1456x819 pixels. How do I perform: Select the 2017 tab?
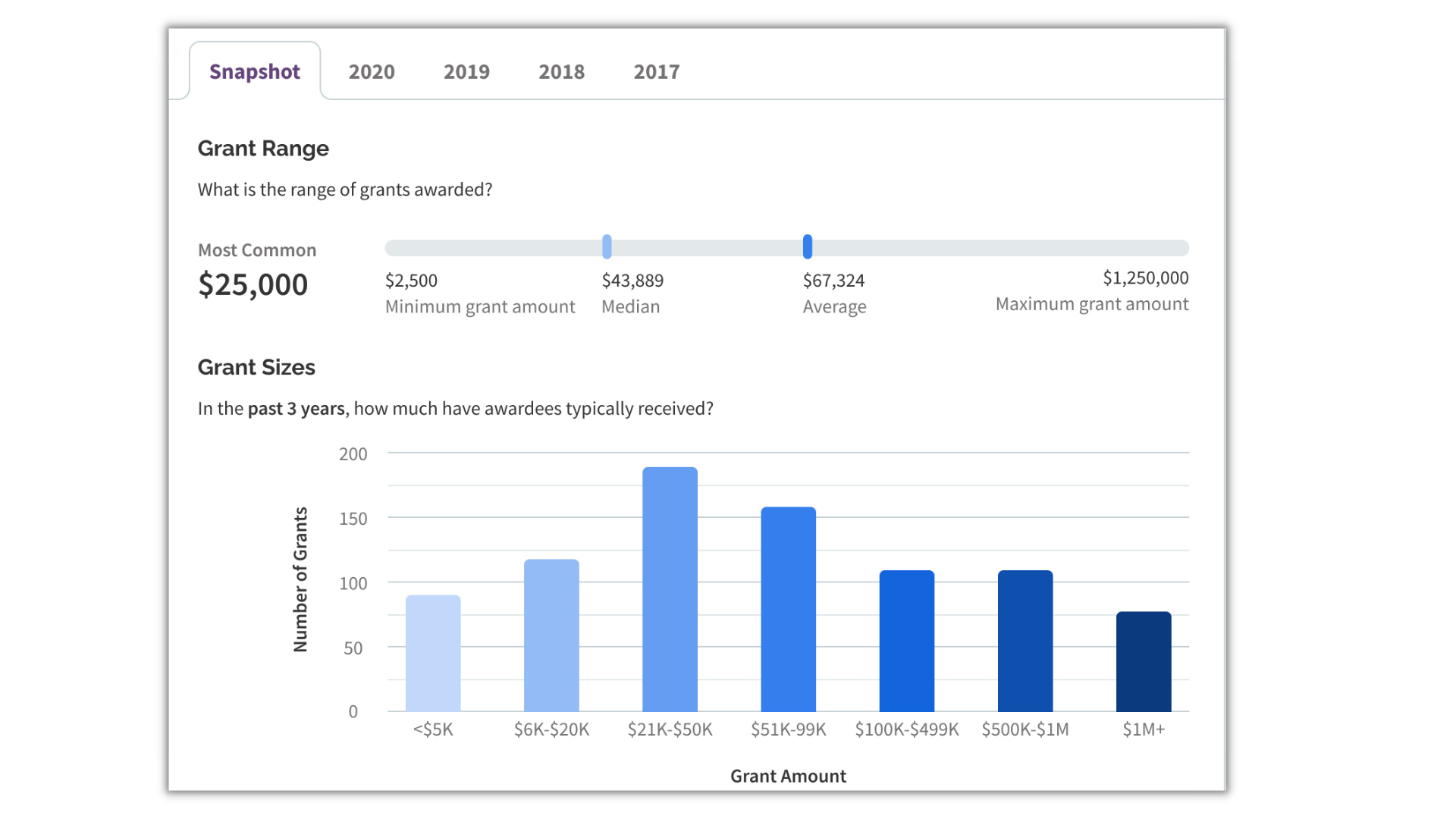point(656,71)
